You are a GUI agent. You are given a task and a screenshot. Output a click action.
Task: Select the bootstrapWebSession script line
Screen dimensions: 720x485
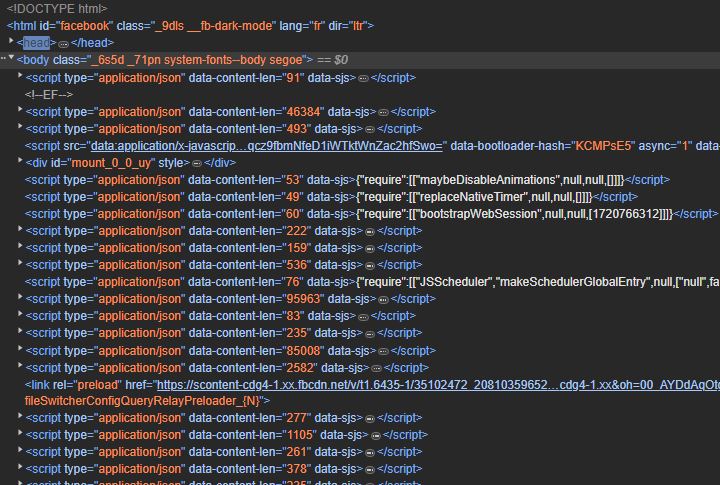[371, 214]
